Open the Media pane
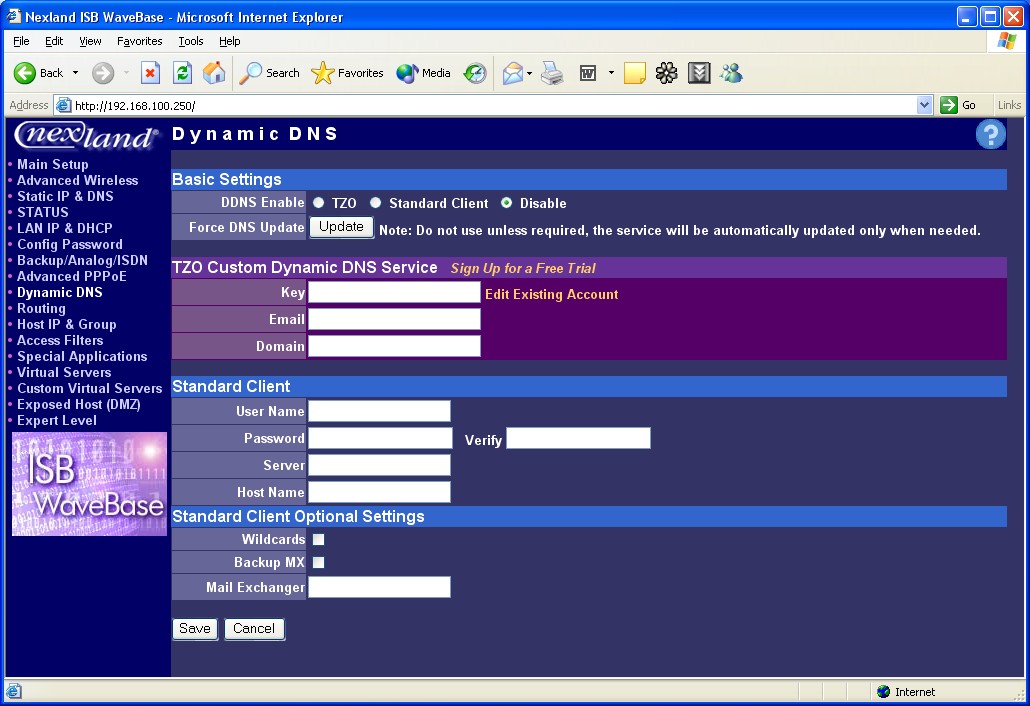The height and width of the screenshot is (706, 1030). click(x=424, y=73)
